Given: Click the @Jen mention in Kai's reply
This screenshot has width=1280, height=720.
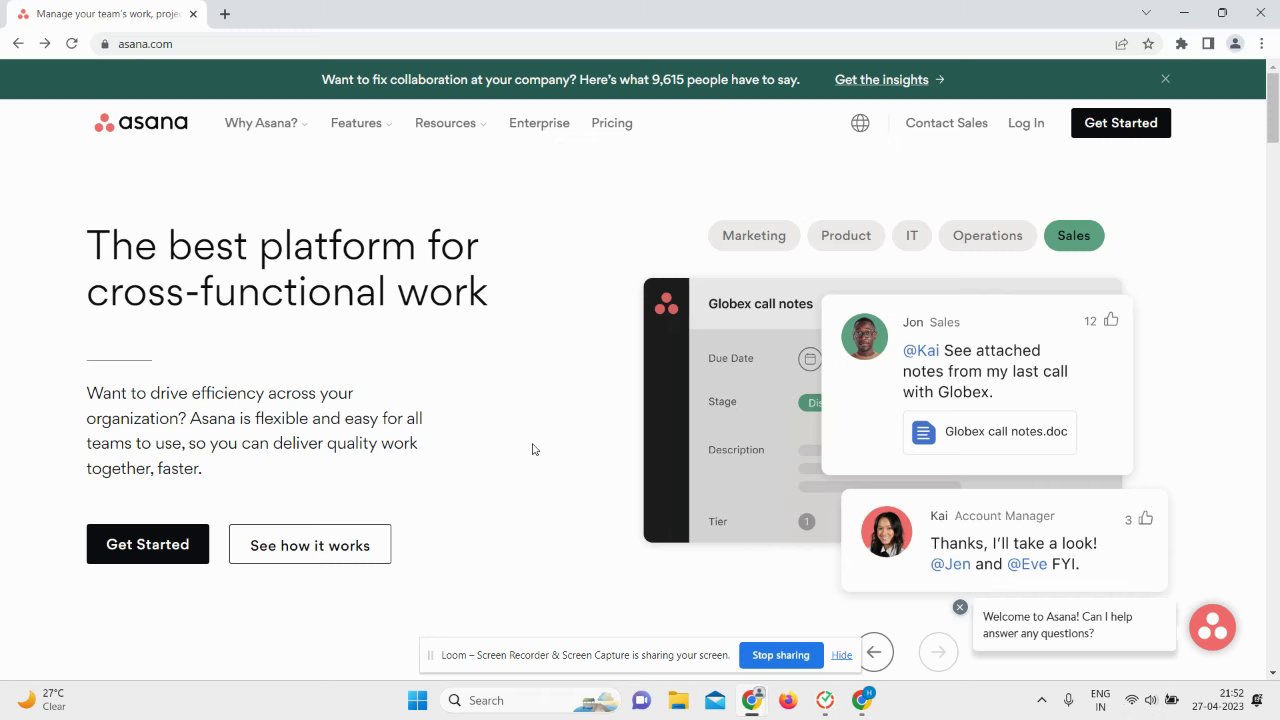Looking at the screenshot, I should [x=951, y=564].
